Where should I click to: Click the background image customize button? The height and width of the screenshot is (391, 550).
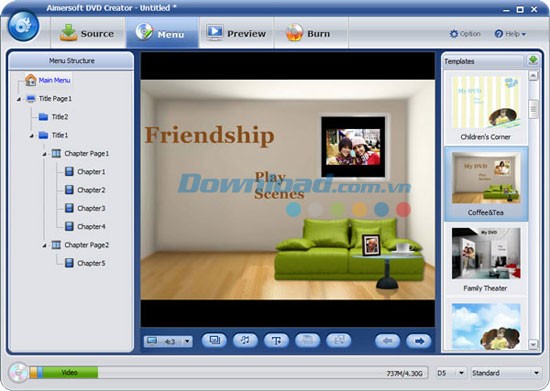point(214,341)
